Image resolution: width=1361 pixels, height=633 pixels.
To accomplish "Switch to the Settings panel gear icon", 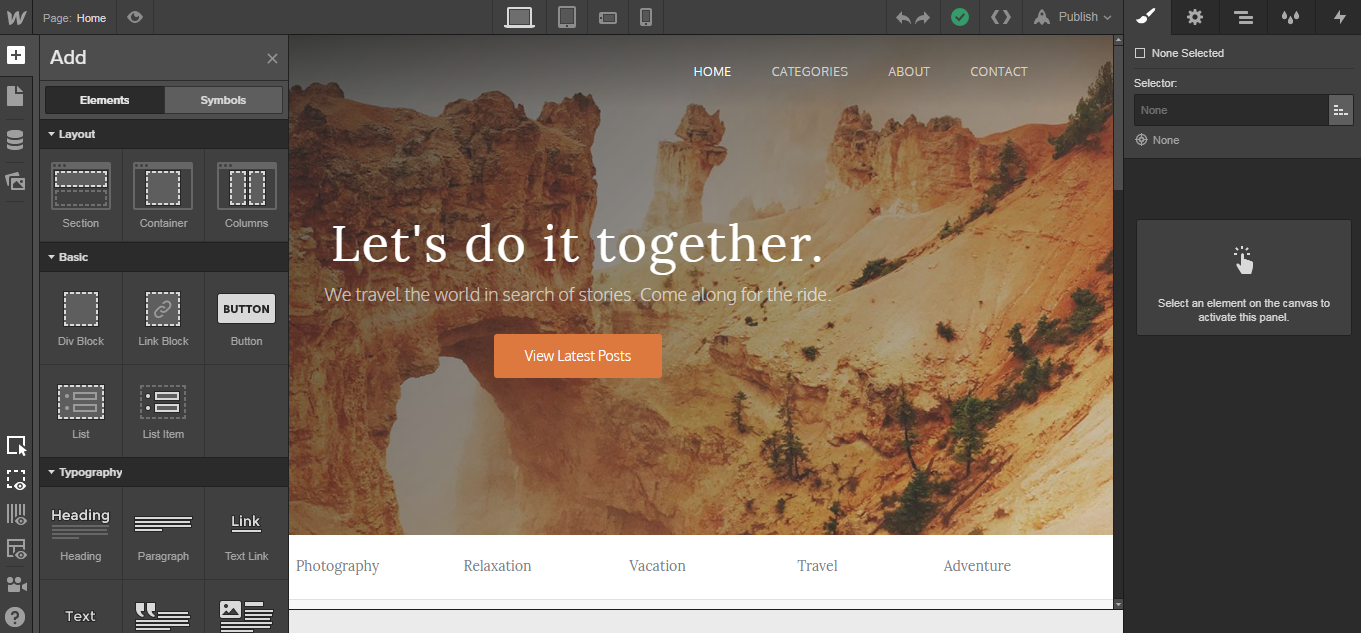I will click(1194, 17).
